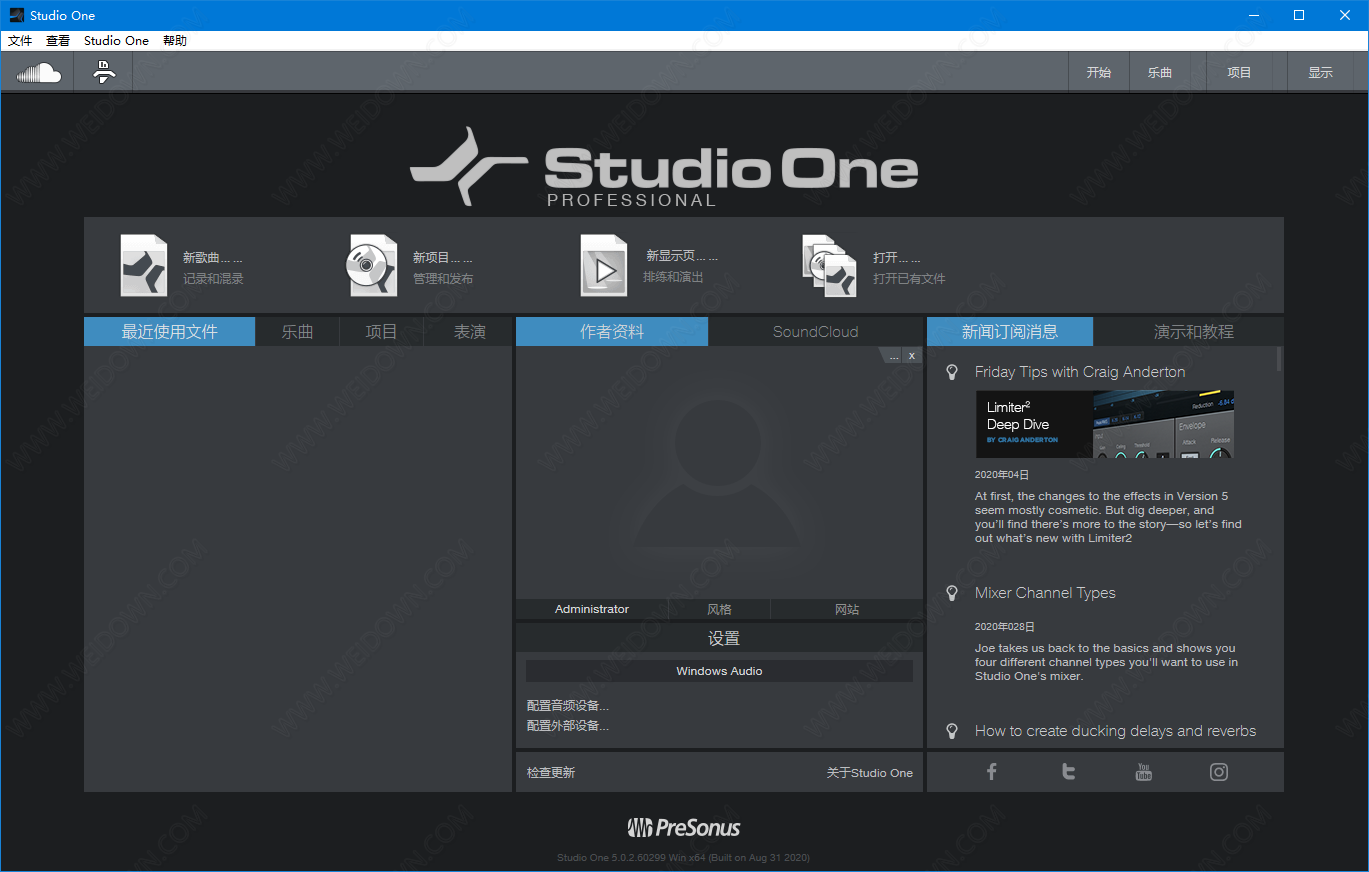Image resolution: width=1369 pixels, height=872 pixels.
Task: Click the New Project disc icon
Action: tap(373, 266)
